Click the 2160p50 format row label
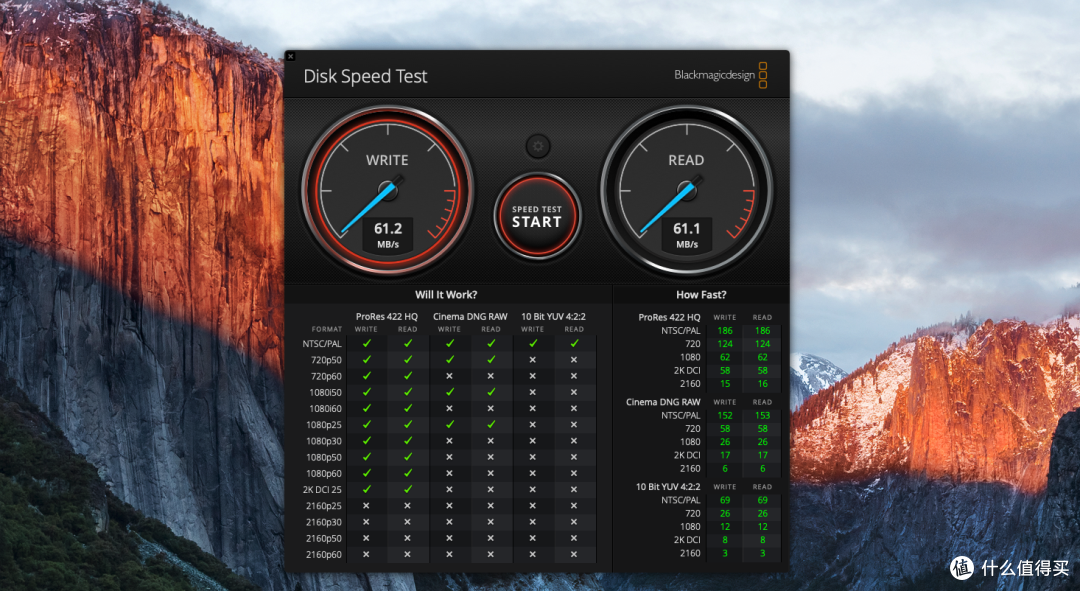The image size is (1080, 591). tap(324, 539)
